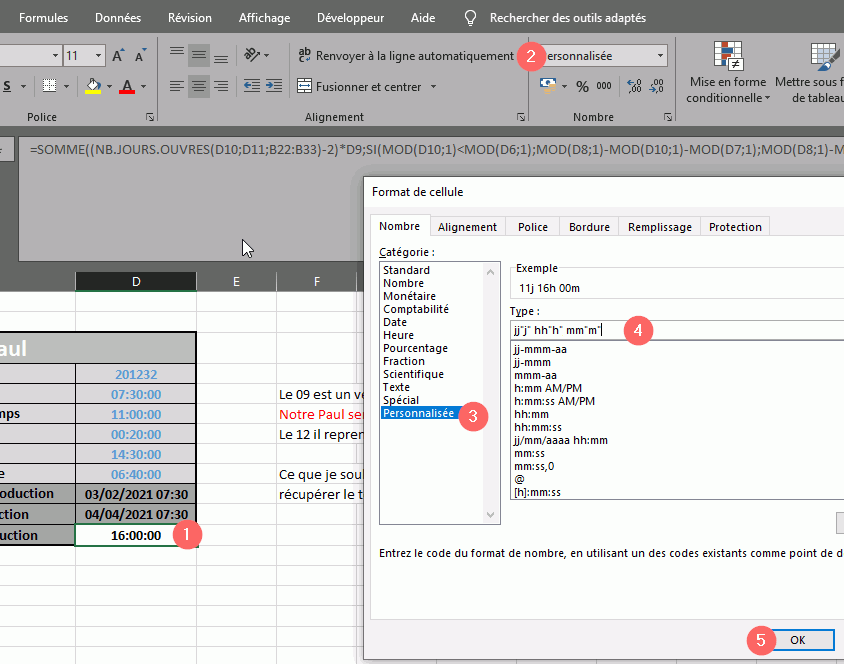Image resolution: width=844 pixels, height=664 pixels.
Task: Open Fusionner et centrer dropdown arrow
Action: (x=433, y=87)
